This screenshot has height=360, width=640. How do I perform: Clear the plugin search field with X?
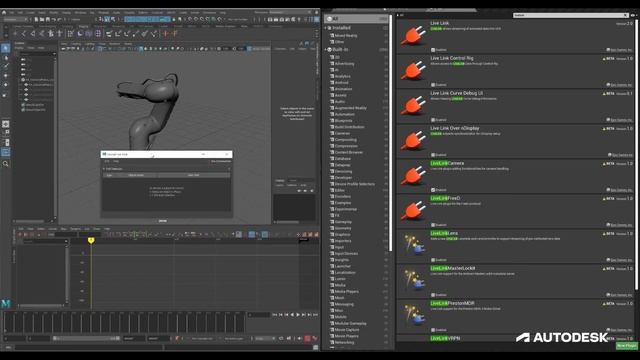(625, 15)
